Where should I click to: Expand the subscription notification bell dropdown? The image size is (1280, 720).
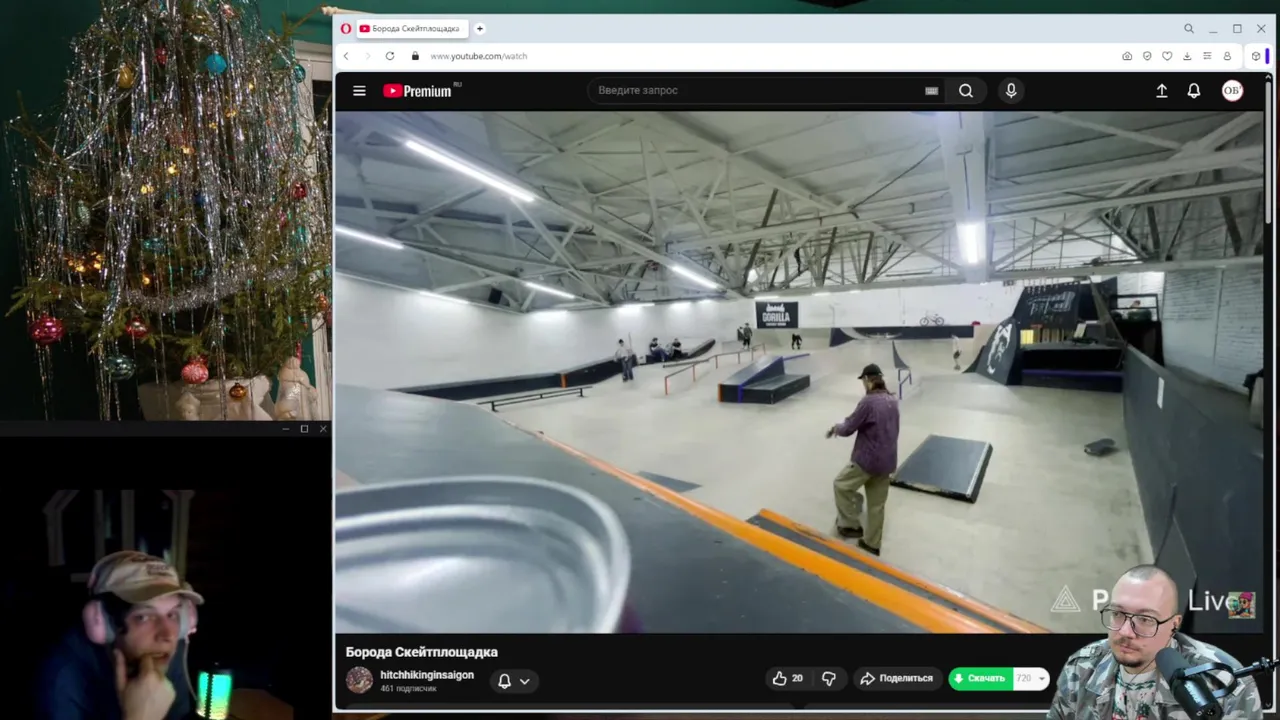pyautogui.click(x=514, y=681)
